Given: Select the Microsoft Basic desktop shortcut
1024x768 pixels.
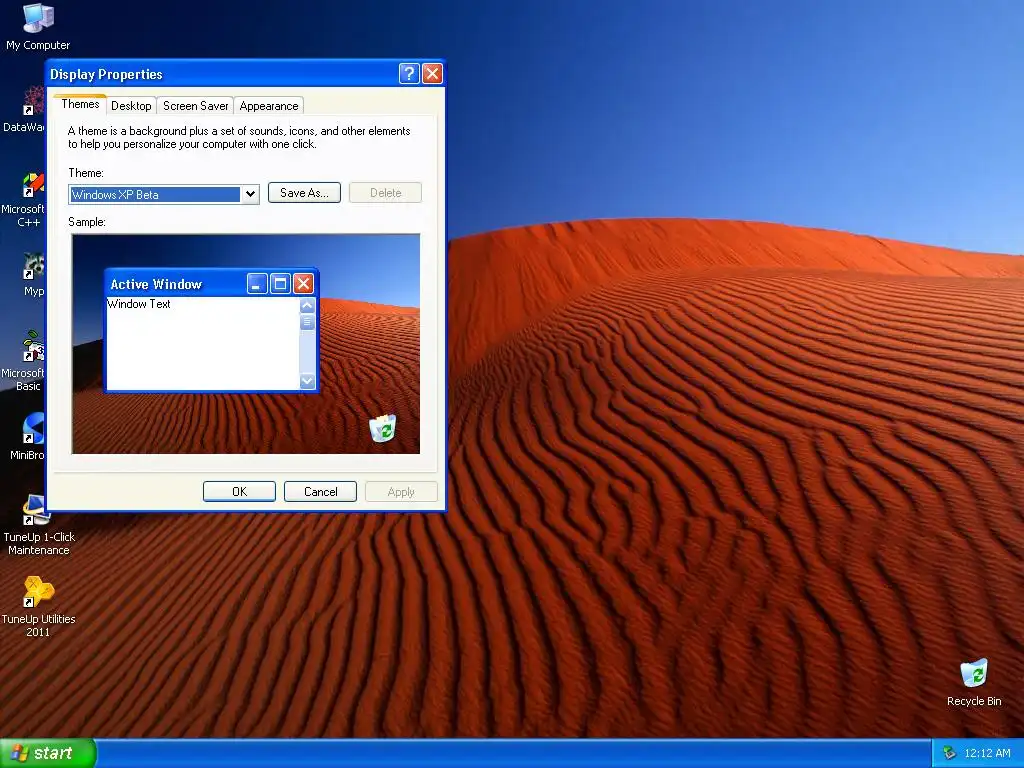Looking at the screenshot, I should click(26, 360).
